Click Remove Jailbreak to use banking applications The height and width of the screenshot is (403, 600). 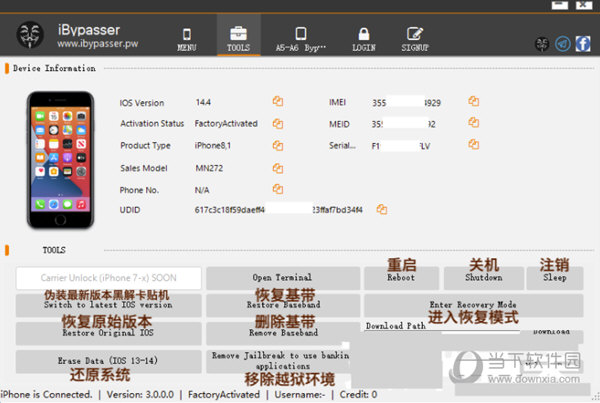pyautogui.click(x=279, y=361)
